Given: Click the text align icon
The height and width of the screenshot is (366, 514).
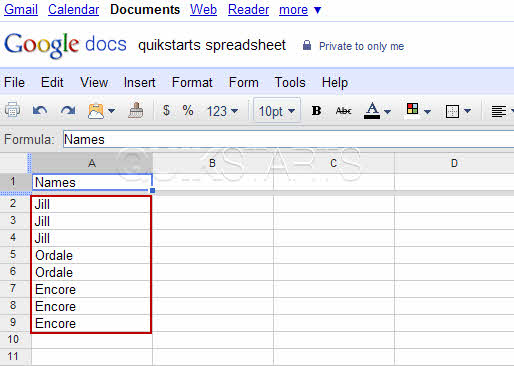Looking at the screenshot, I should (x=499, y=111).
